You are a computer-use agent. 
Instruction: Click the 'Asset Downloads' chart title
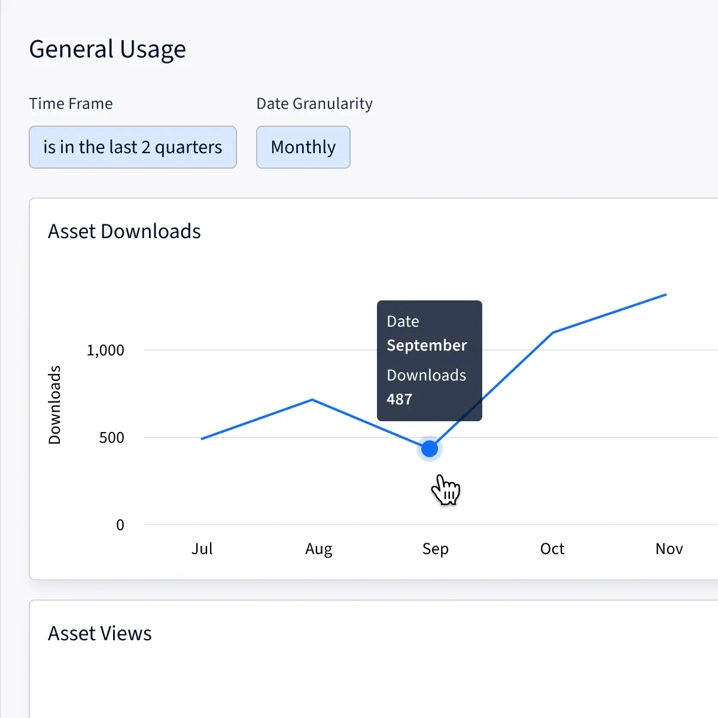(x=124, y=231)
